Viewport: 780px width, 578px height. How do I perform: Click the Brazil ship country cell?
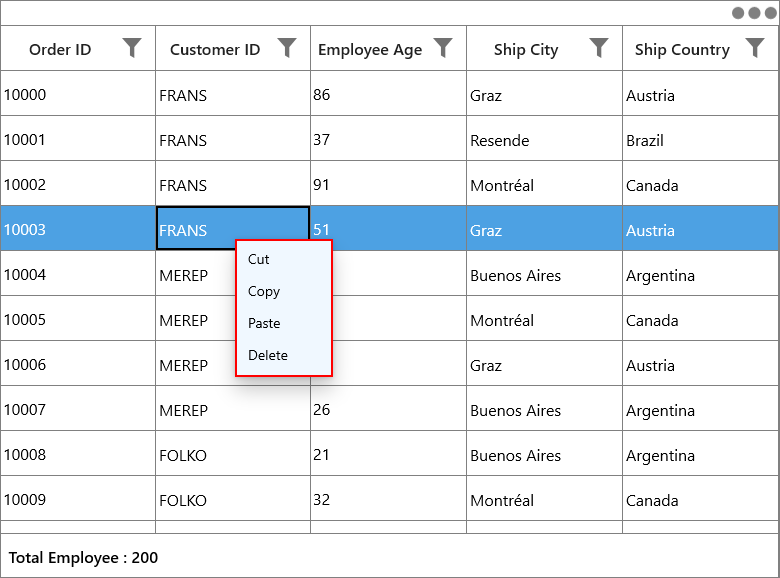point(700,138)
